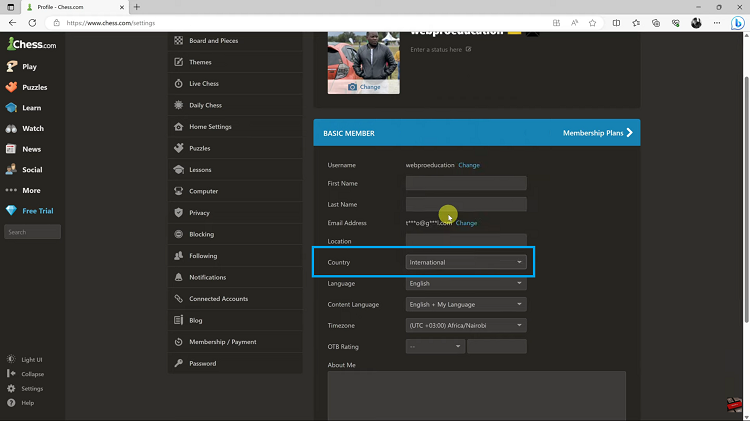
Task: Click the Membership / Payment icon
Action: [178, 342]
